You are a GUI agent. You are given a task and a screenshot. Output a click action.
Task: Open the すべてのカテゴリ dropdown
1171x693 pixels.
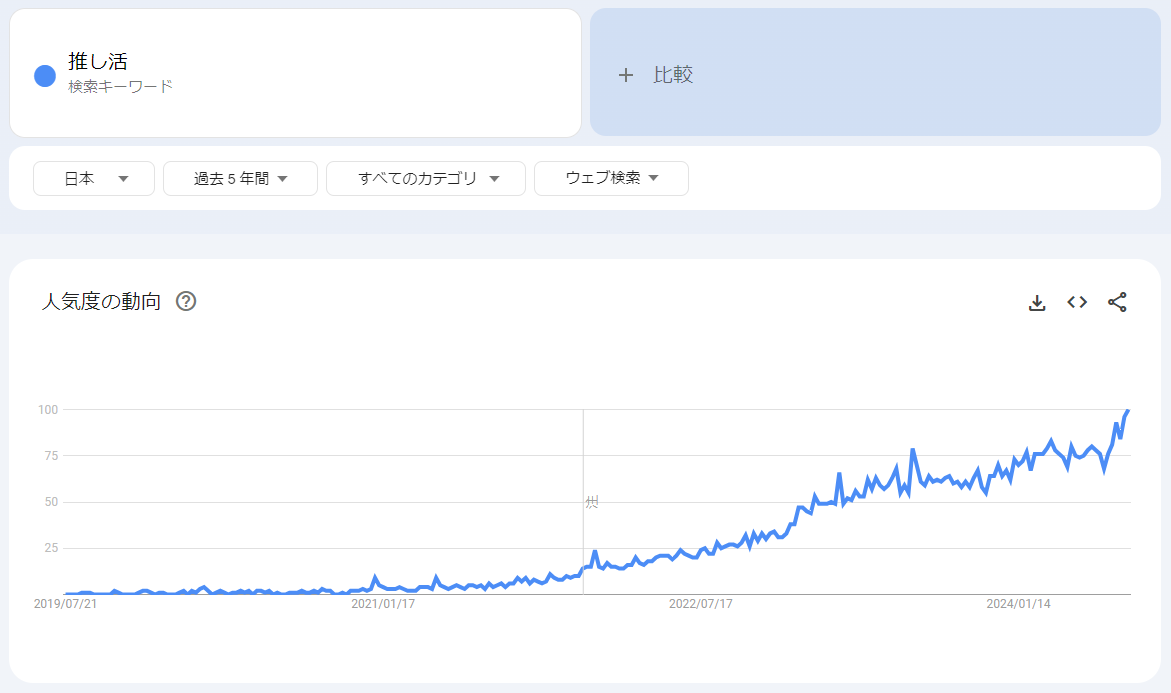(426, 178)
